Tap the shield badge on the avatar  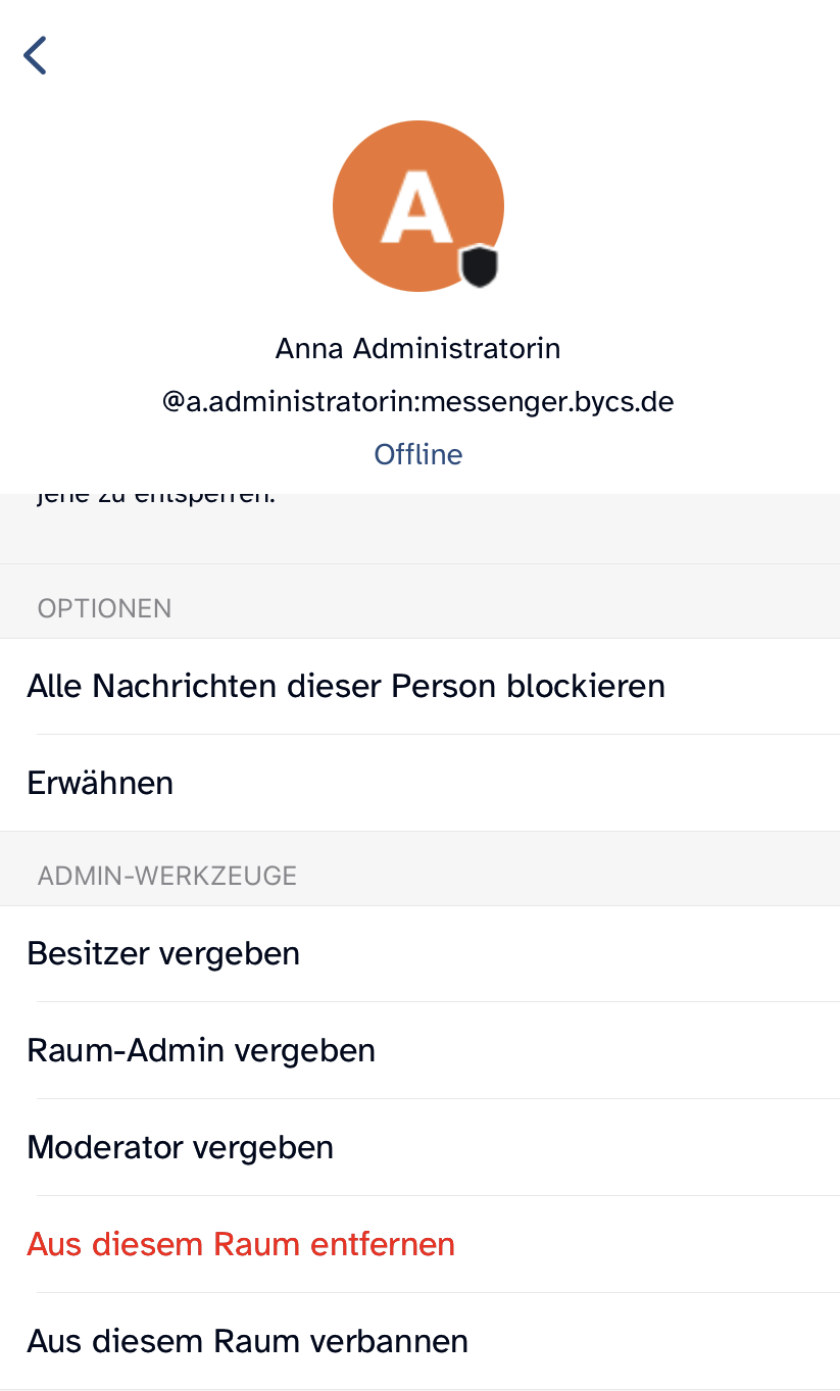[480, 267]
